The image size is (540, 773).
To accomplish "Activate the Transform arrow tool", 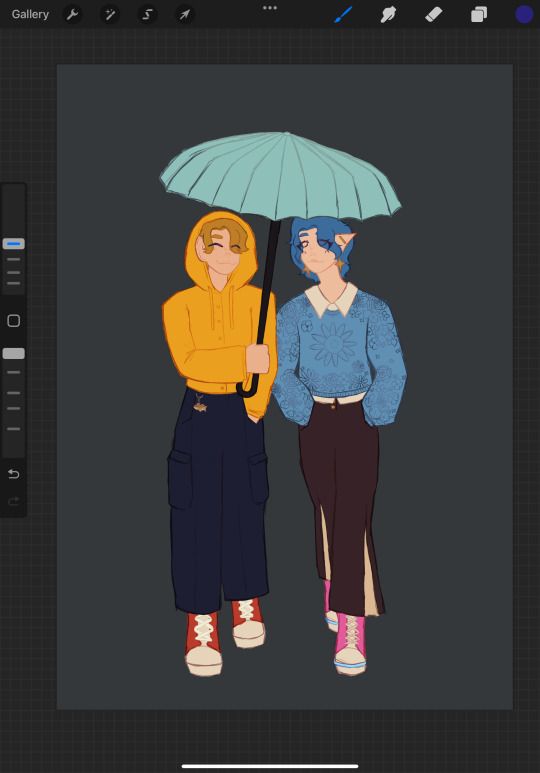I will (x=185, y=14).
